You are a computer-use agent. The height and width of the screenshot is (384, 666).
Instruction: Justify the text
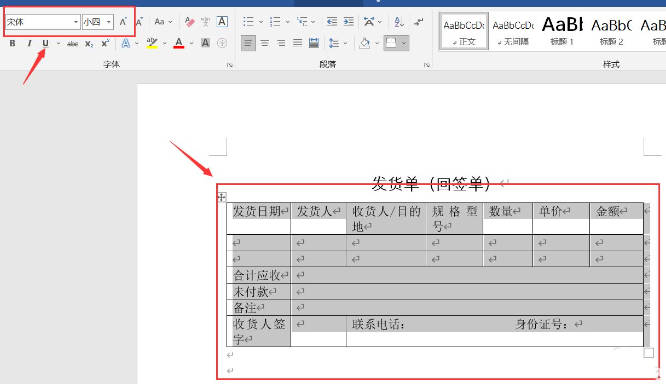click(x=297, y=43)
